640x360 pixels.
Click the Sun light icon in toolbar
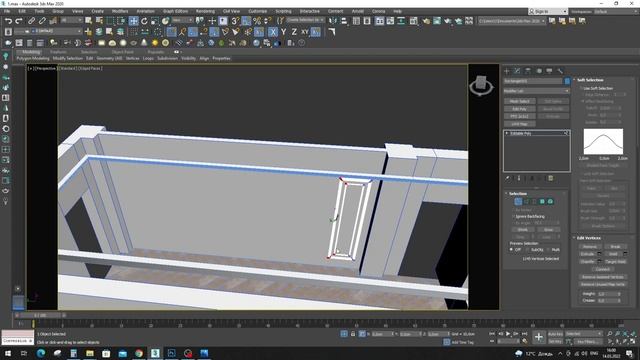pos(155,42)
